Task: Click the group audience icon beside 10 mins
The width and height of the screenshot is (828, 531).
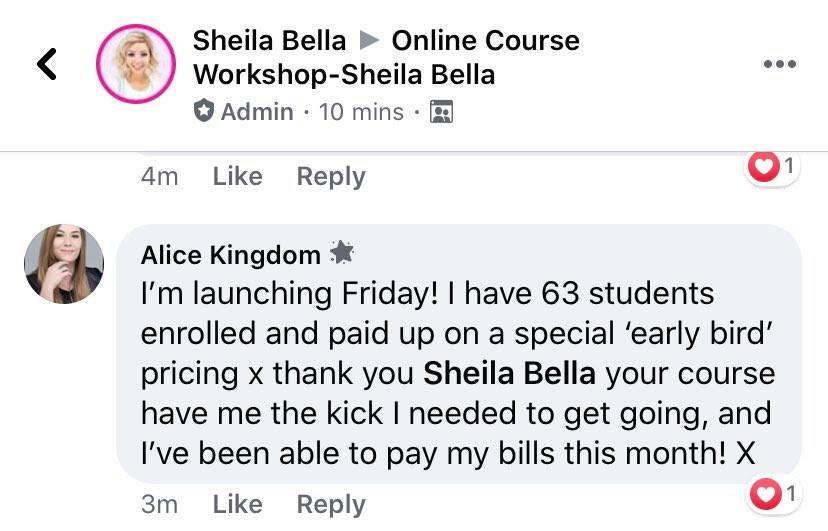Action: click(x=441, y=112)
